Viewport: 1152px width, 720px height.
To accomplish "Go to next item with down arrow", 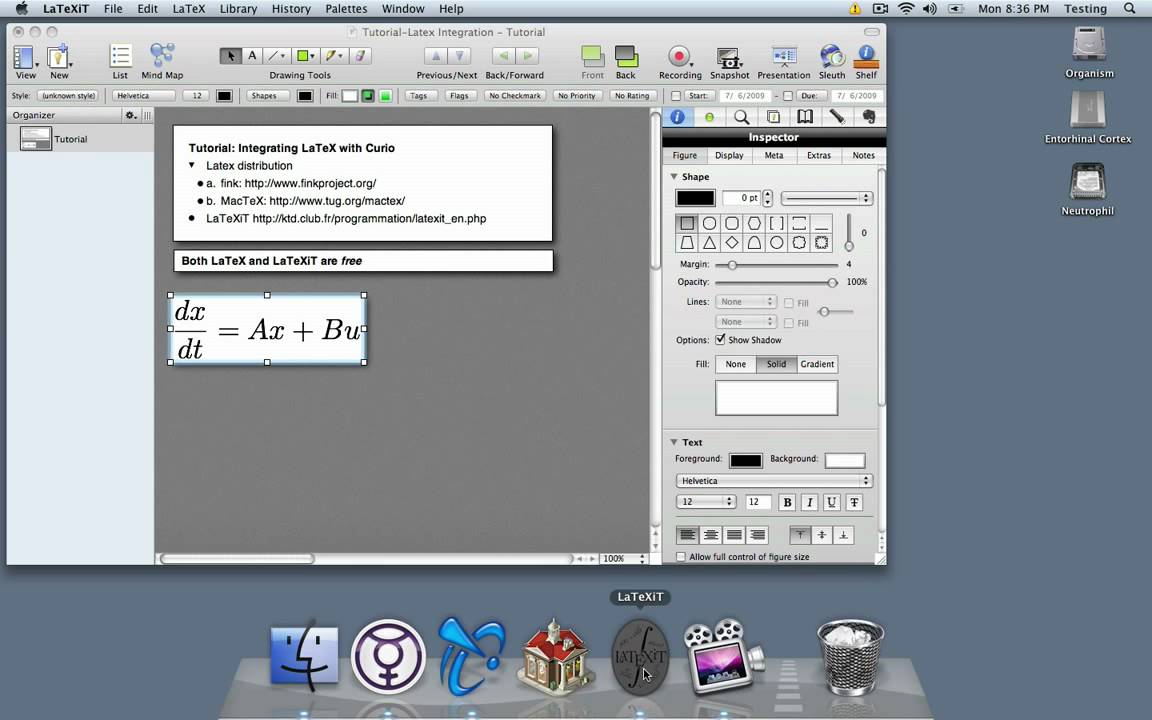I will coord(459,56).
